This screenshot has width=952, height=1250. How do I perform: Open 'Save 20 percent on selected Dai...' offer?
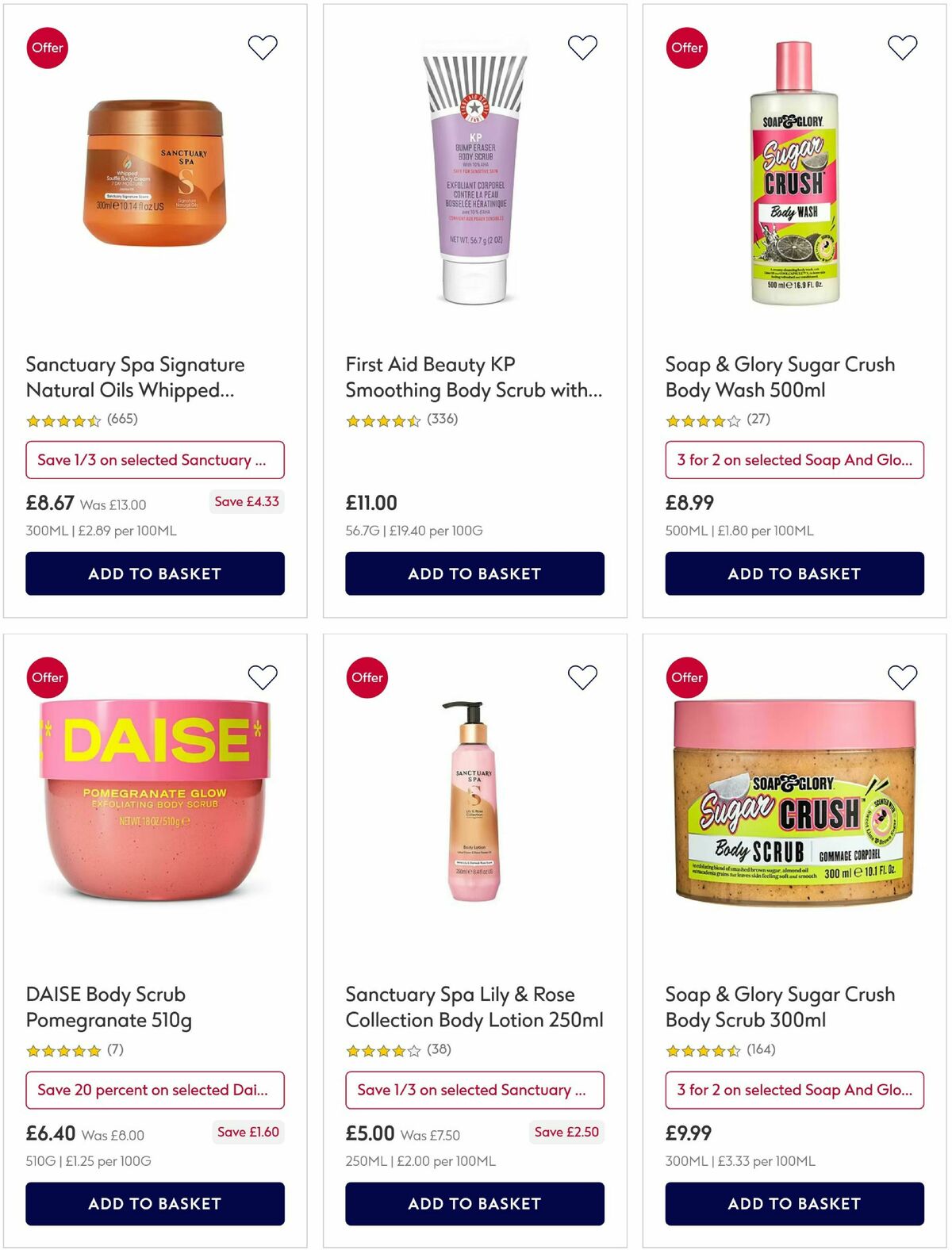click(x=155, y=1090)
